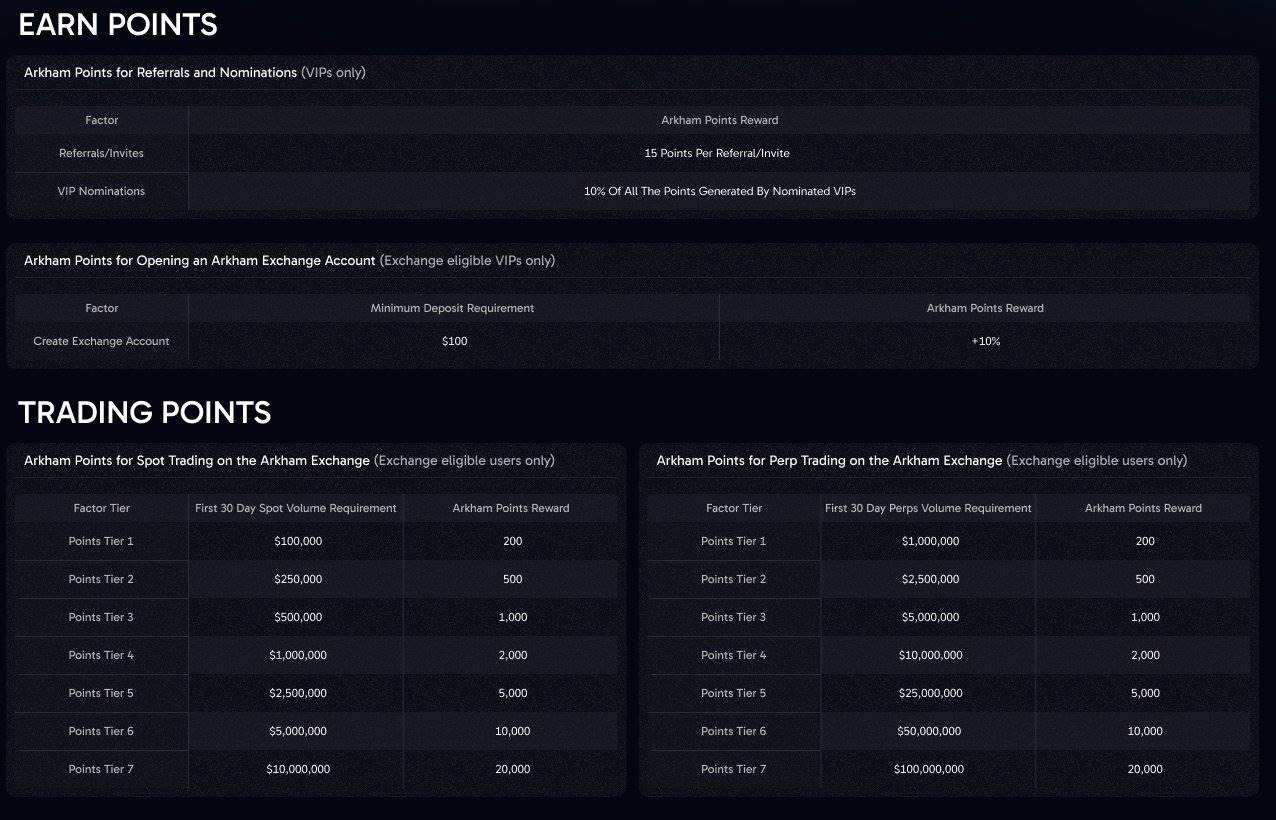Click the $100 minimum deposit value
This screenshot has height=820, width=1276.
tap(454, 341)
